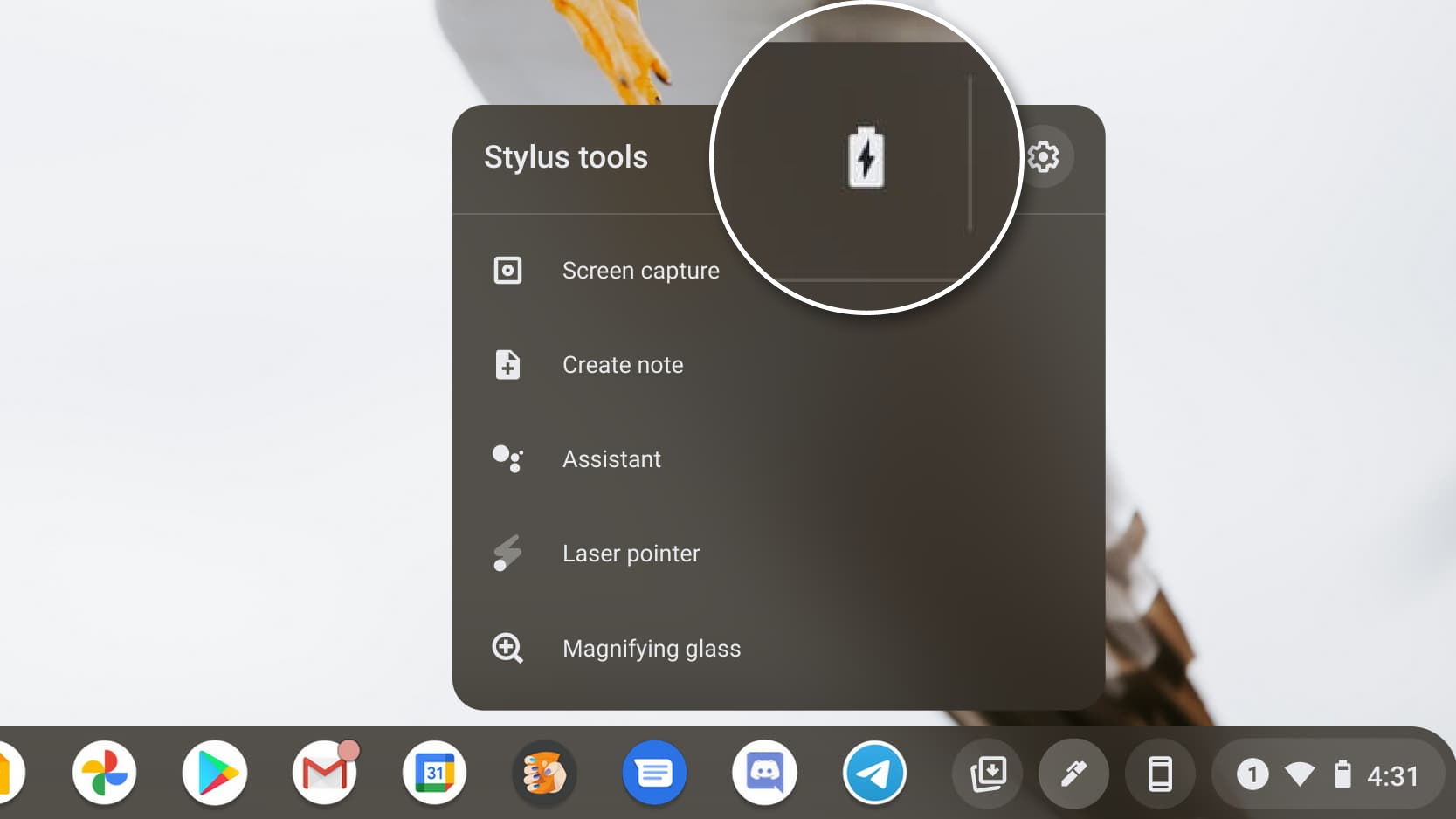Image resolution: width=1456 pixels, height=819 pixels.
Task: Open Stylus tools settings gear
Action: (x=1043, y=157)
